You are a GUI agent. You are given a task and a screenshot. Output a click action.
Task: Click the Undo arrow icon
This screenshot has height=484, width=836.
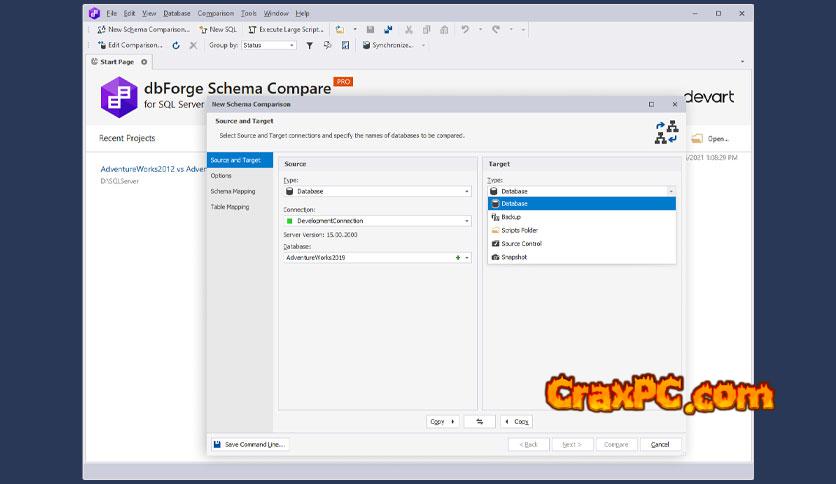pos(465,30)
